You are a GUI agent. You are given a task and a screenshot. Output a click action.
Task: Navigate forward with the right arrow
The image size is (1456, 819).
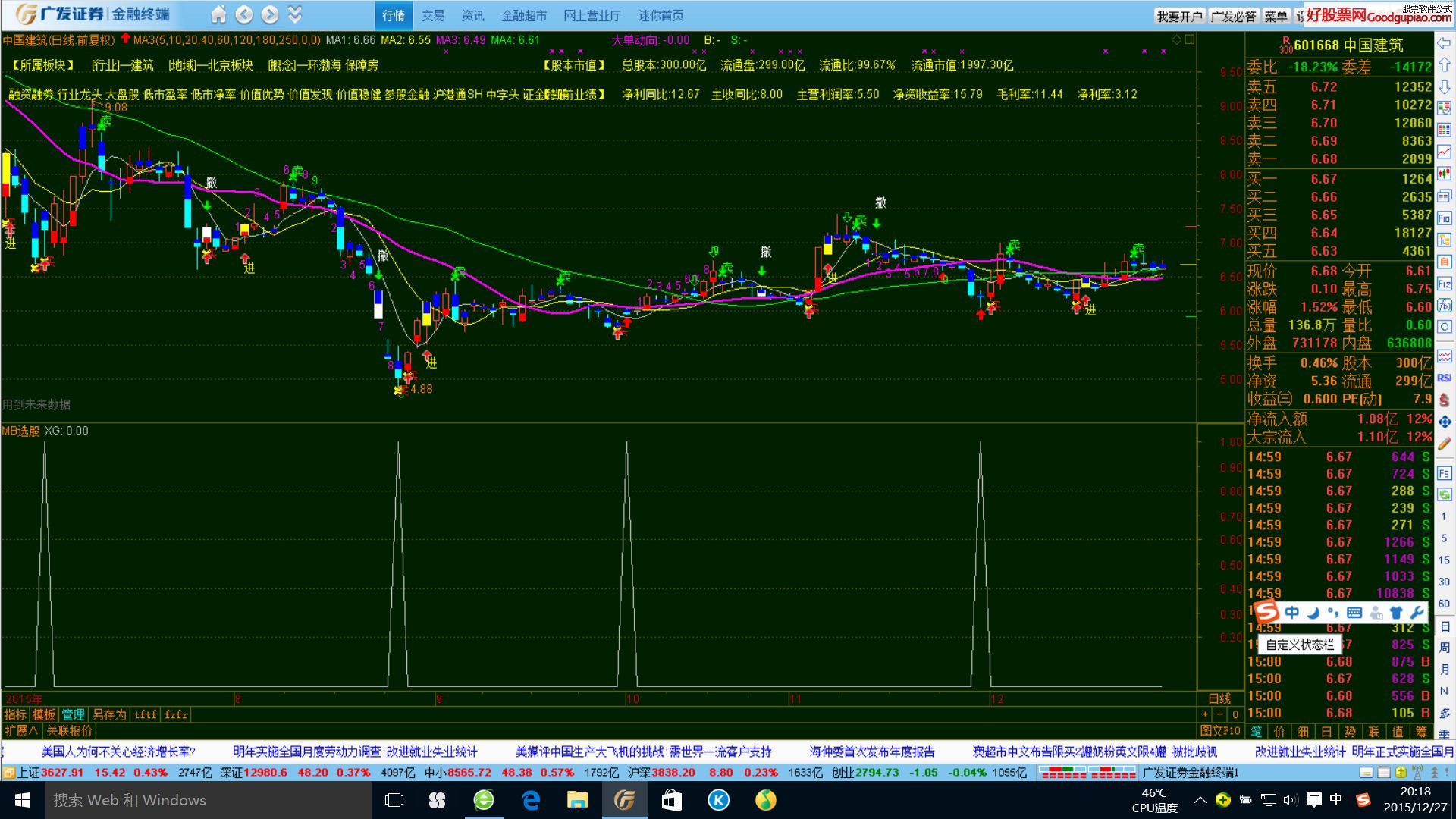pos(269,14)
